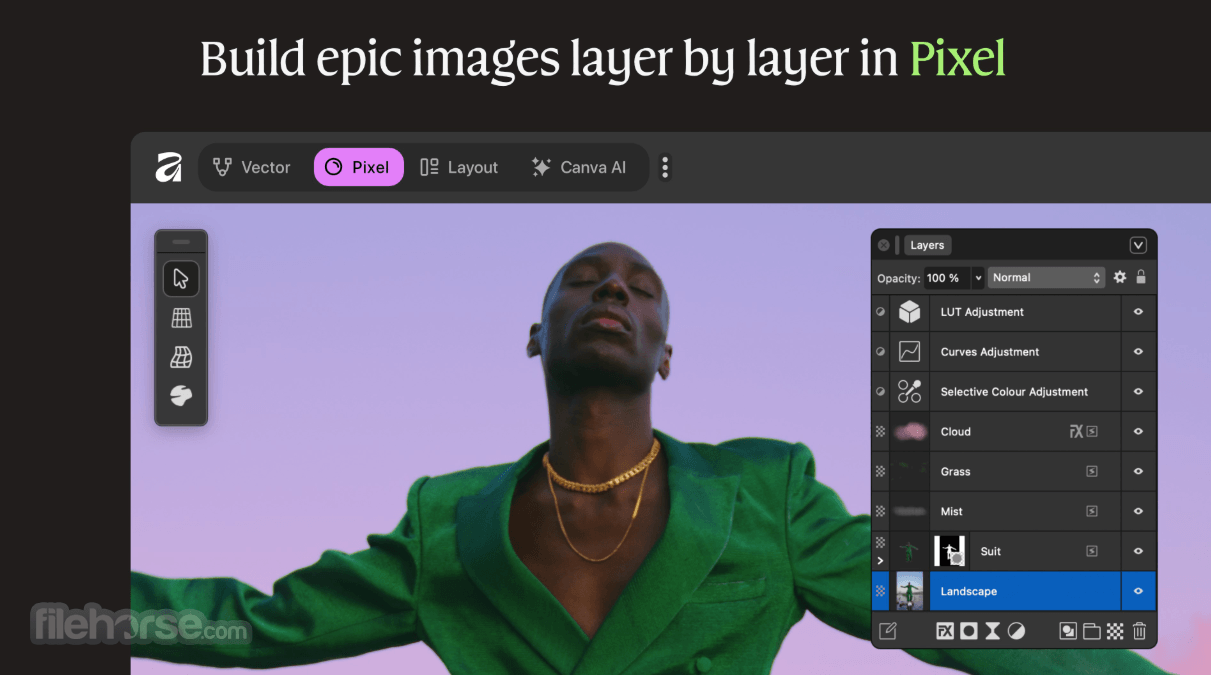Select the Liquify smudge tool in toolbox

click(181, 396)
